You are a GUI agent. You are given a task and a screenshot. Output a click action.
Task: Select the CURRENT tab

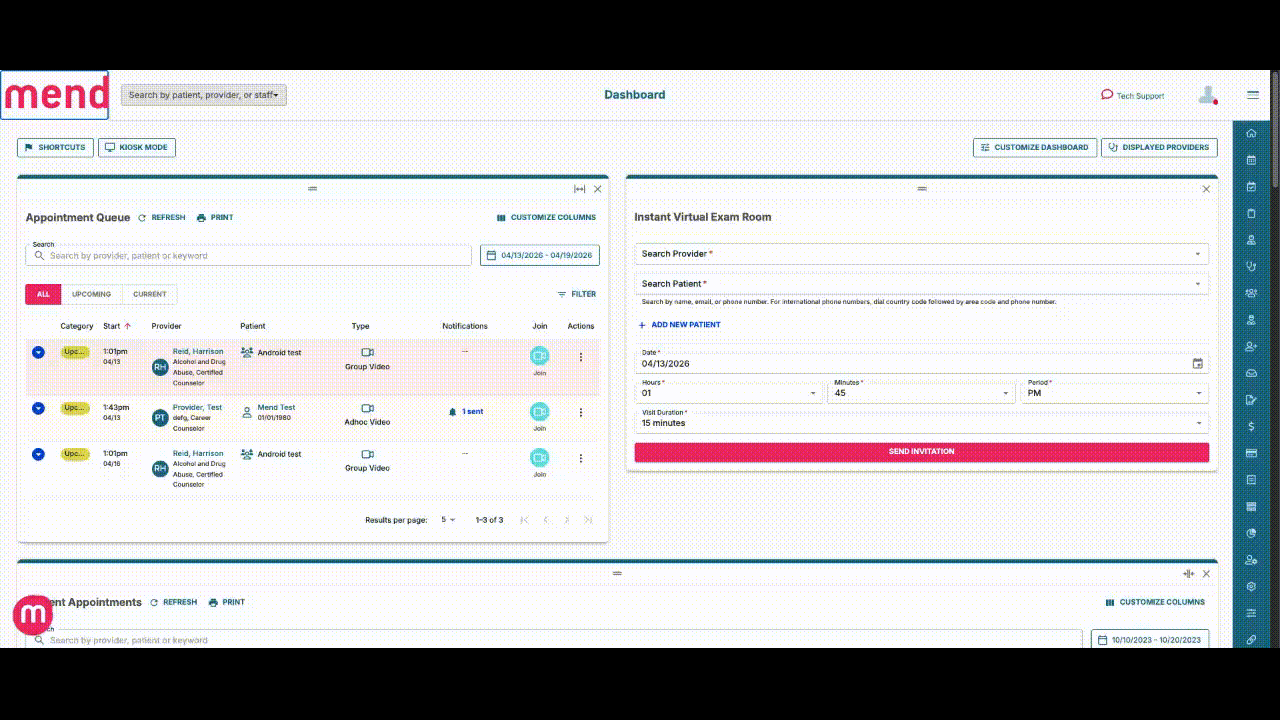150,294
